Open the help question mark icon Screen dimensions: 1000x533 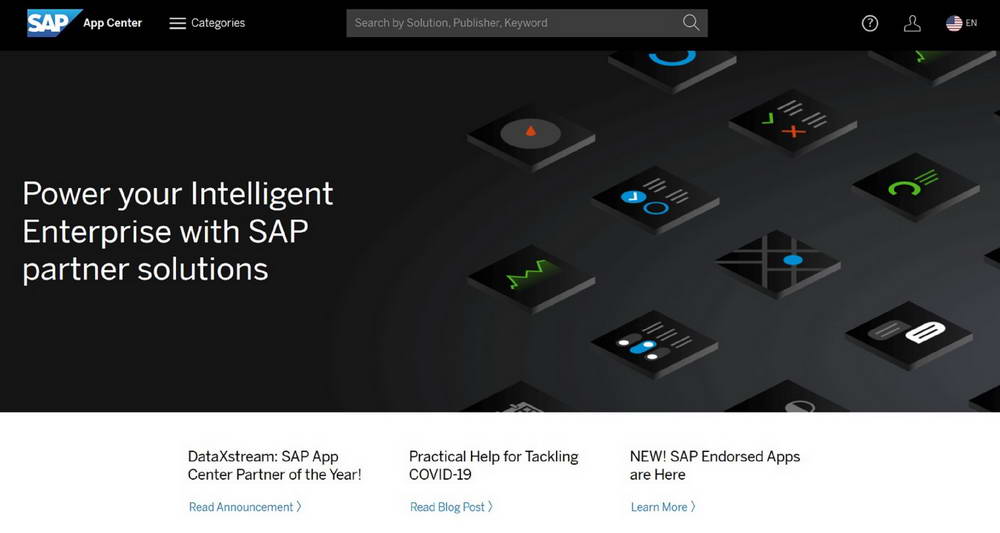click(x=870, y=23)
